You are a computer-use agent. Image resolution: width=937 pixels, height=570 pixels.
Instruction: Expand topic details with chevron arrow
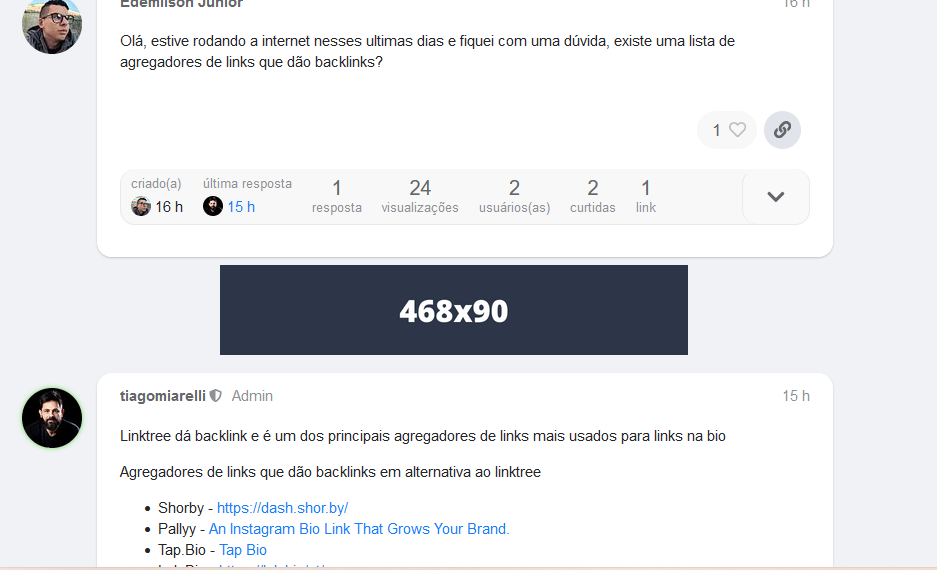click(776, 197)
